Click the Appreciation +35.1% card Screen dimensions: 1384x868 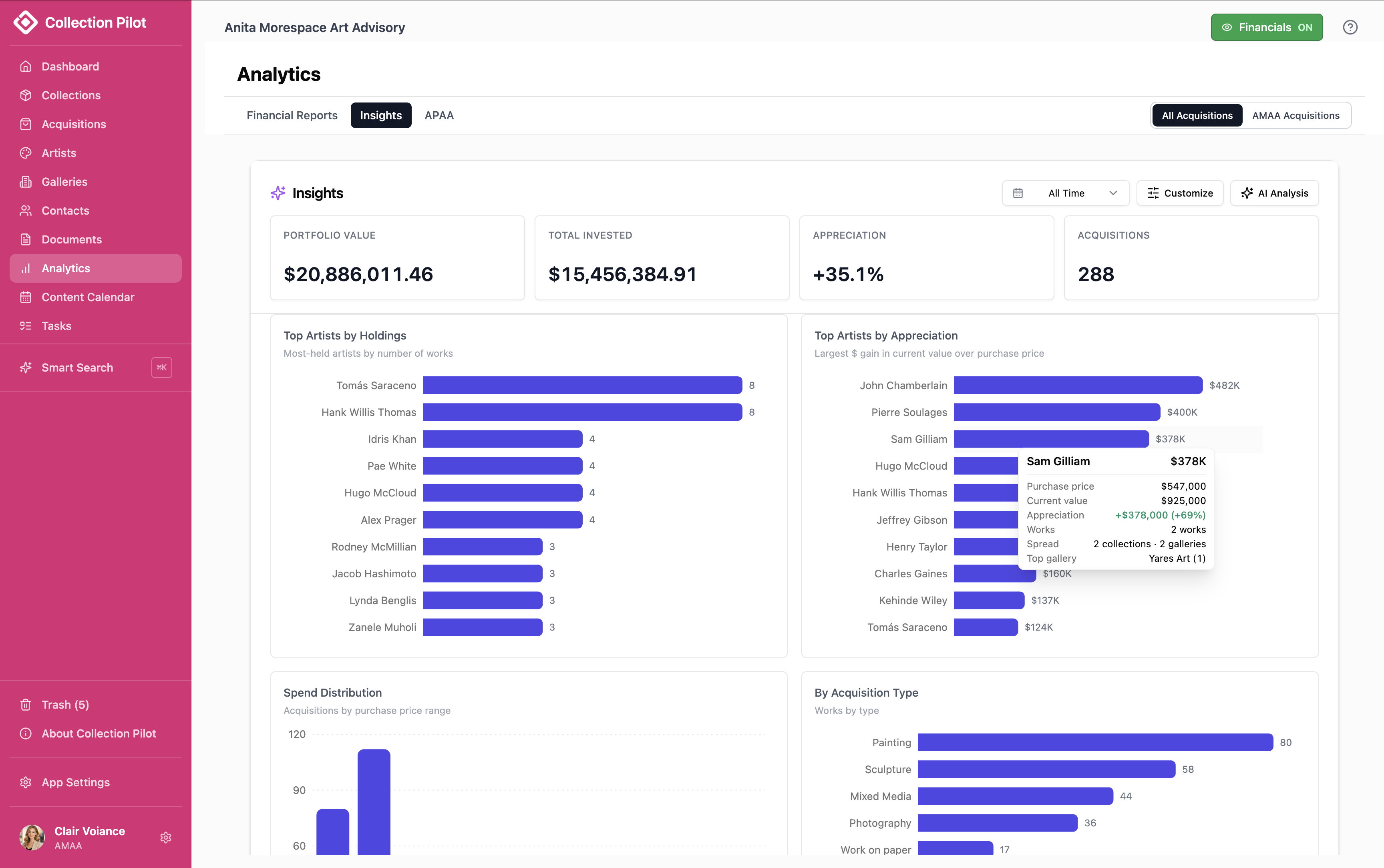pyautogui.click(x=927, y=258)
